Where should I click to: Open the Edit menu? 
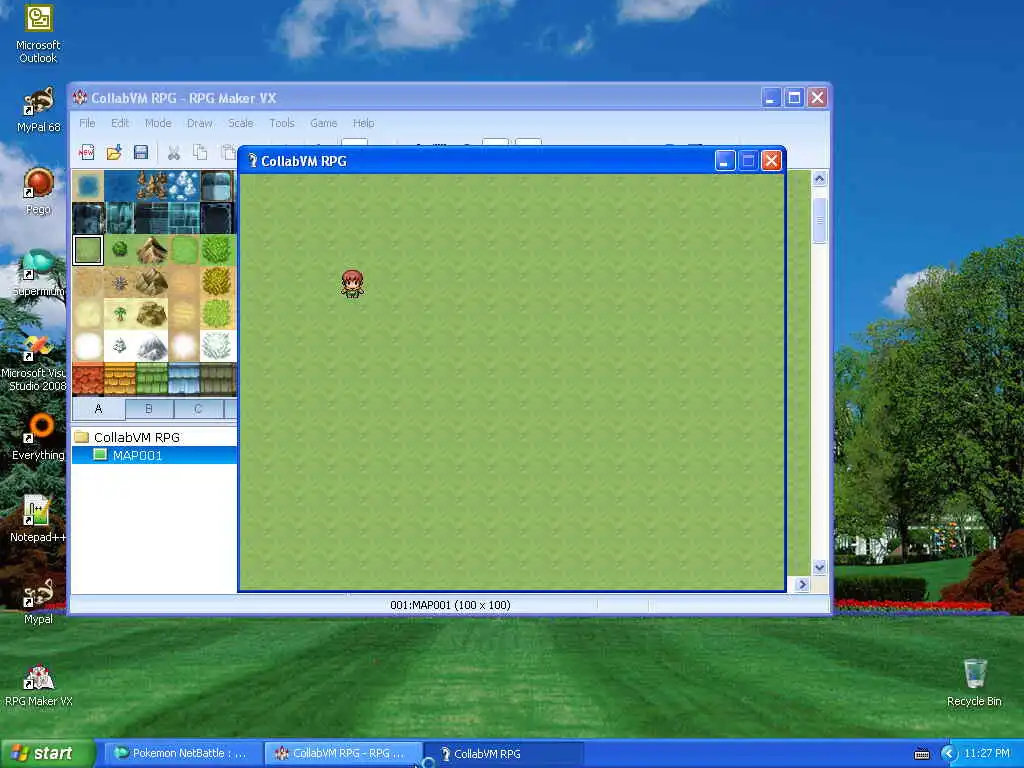coord(120,123)
